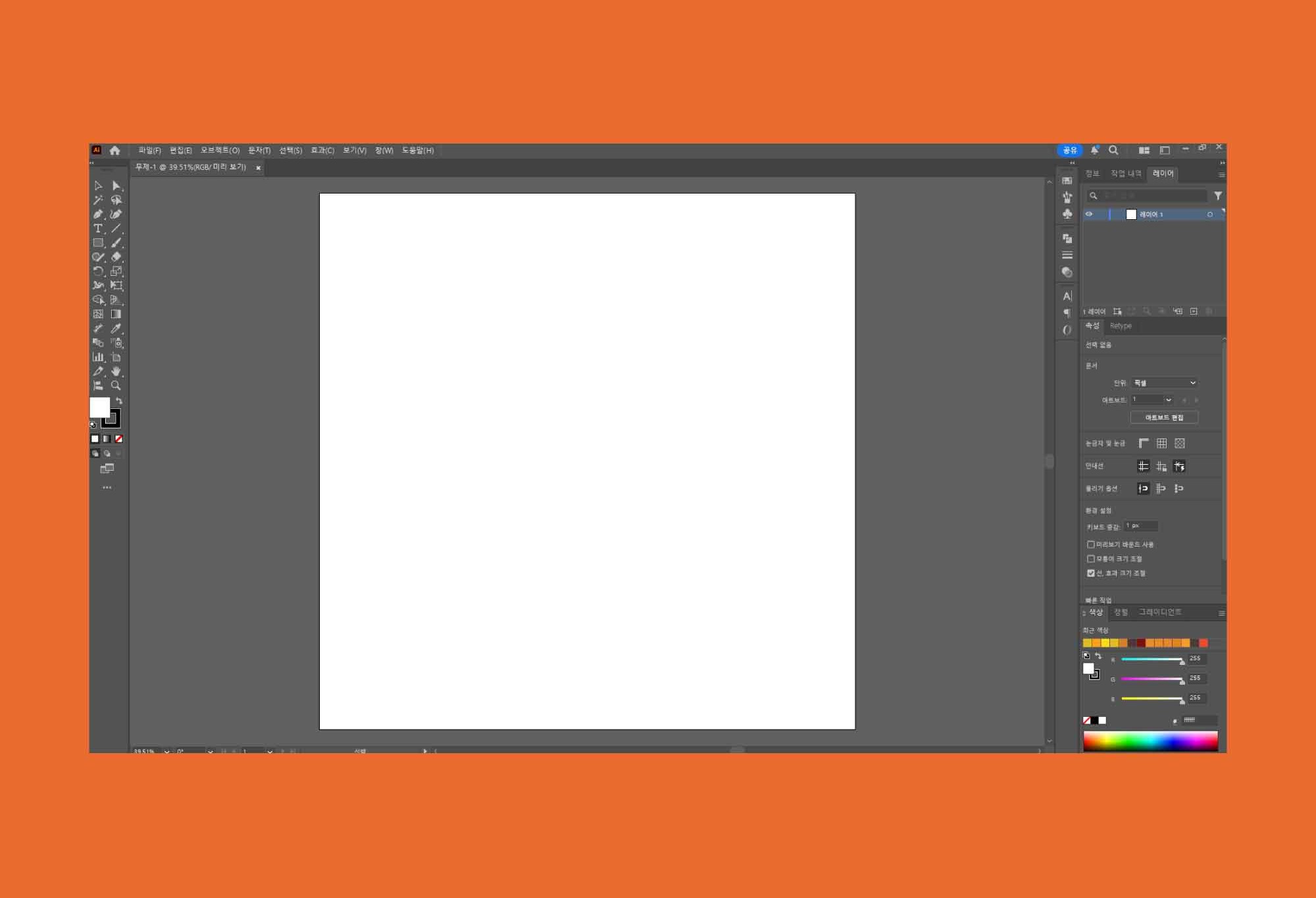Click the grid icon in Properties
This screenshot has height=898, width=1316.
click(x=1161, y=444)
